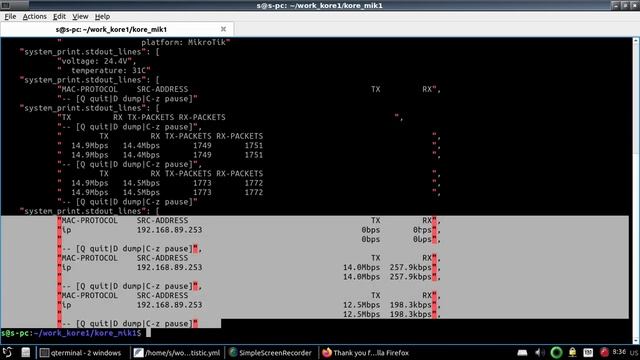Open the window menu icon in title bar
This screenshot has height=360, width=640.
point(6,5)
